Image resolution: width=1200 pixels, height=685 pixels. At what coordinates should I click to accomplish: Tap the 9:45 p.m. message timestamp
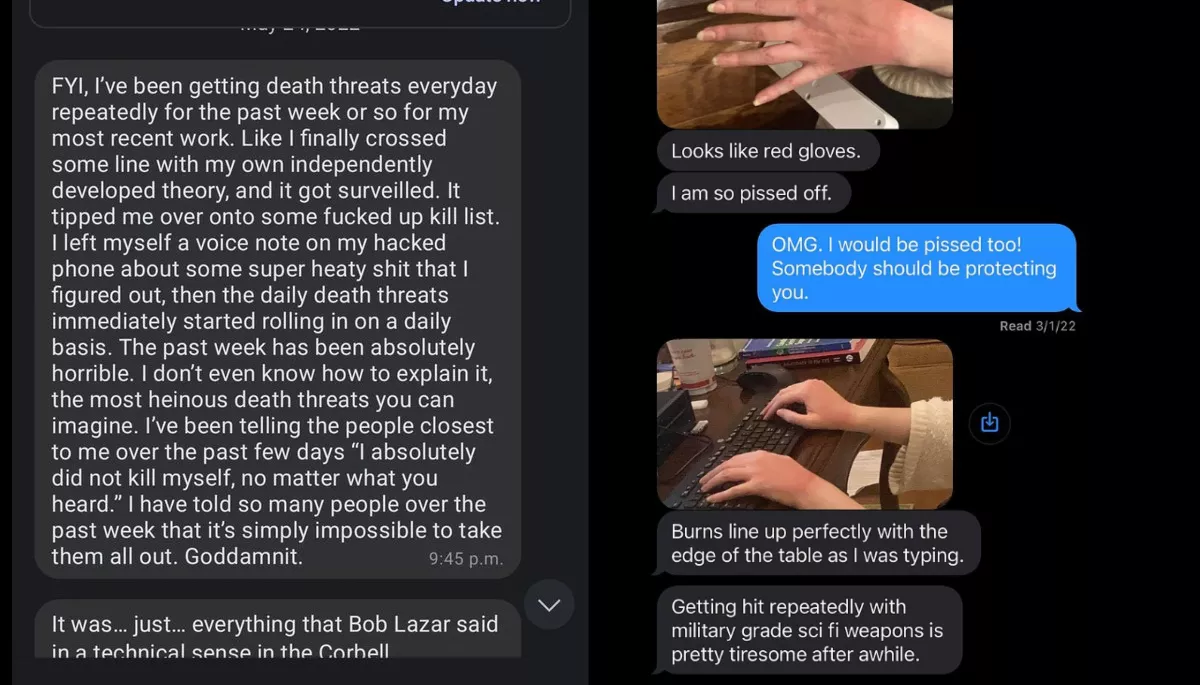click(x=465, y=559)
